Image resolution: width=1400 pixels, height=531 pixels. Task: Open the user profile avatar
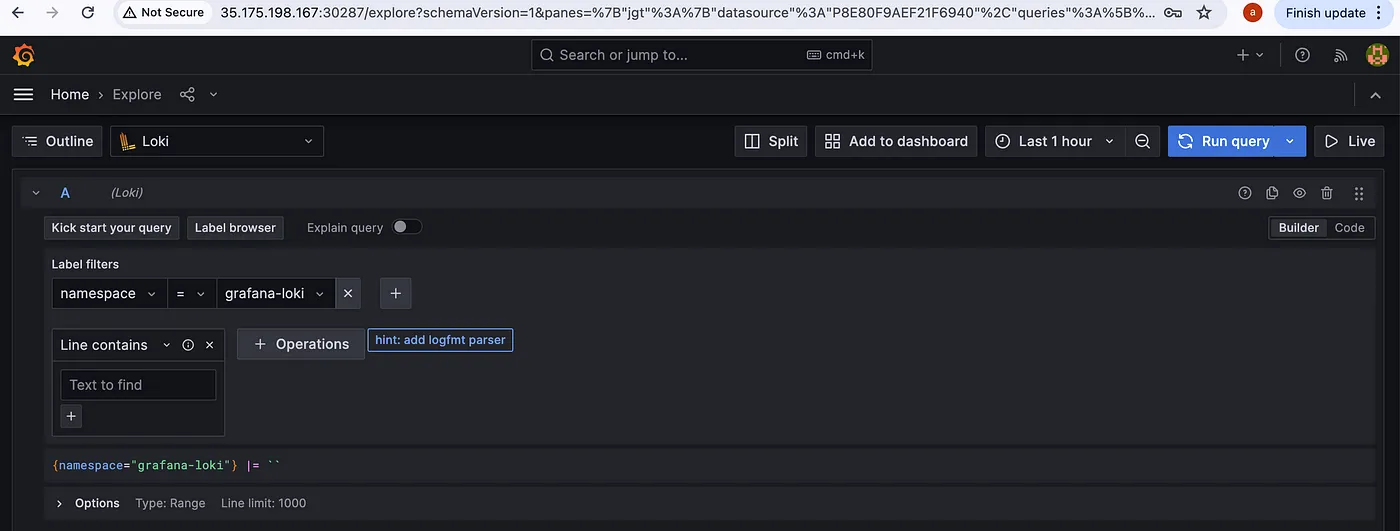[1377, 55]
